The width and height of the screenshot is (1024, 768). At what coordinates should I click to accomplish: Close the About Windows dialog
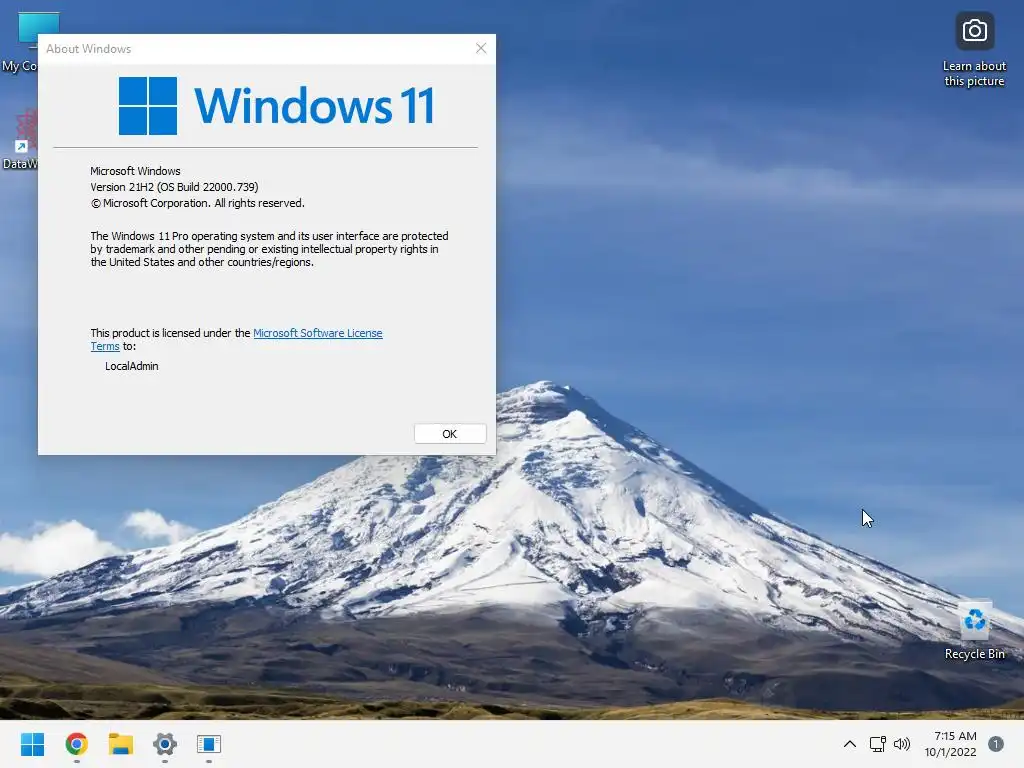tap(481, 48)
